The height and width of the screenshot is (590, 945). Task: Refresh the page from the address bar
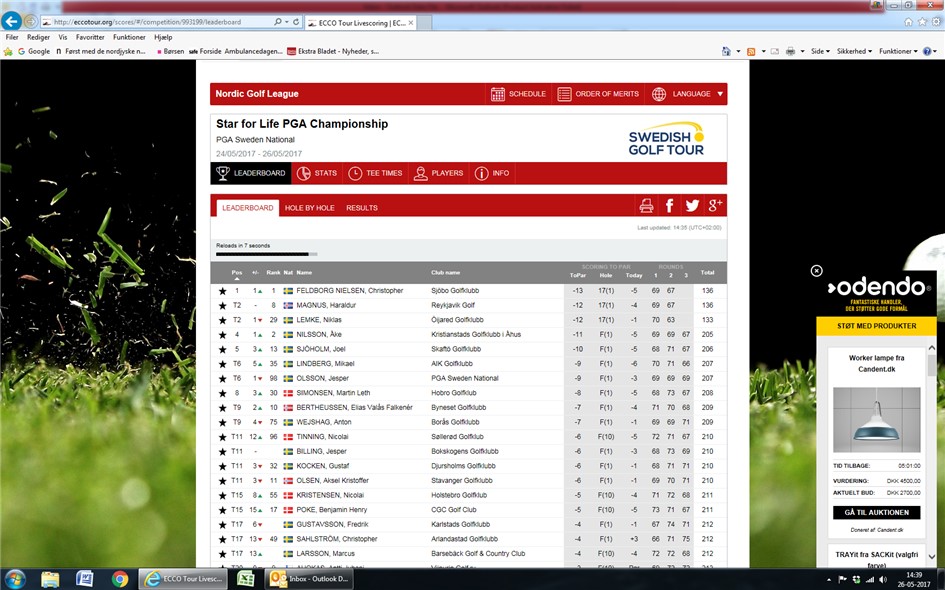click(296, 22)
